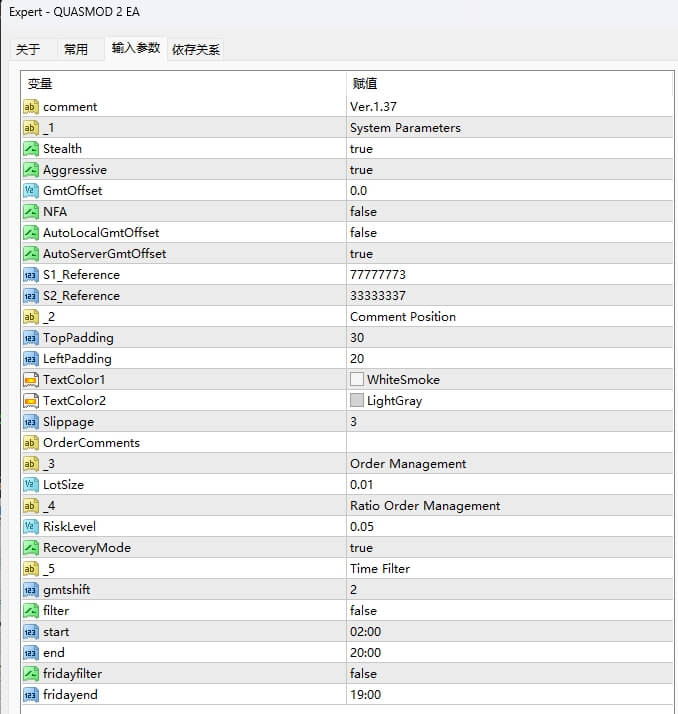Viewport: 678px width, 714px height.
Task: Click the boolean icon beside fridayfilter
Action: click(x=30, y=674)
